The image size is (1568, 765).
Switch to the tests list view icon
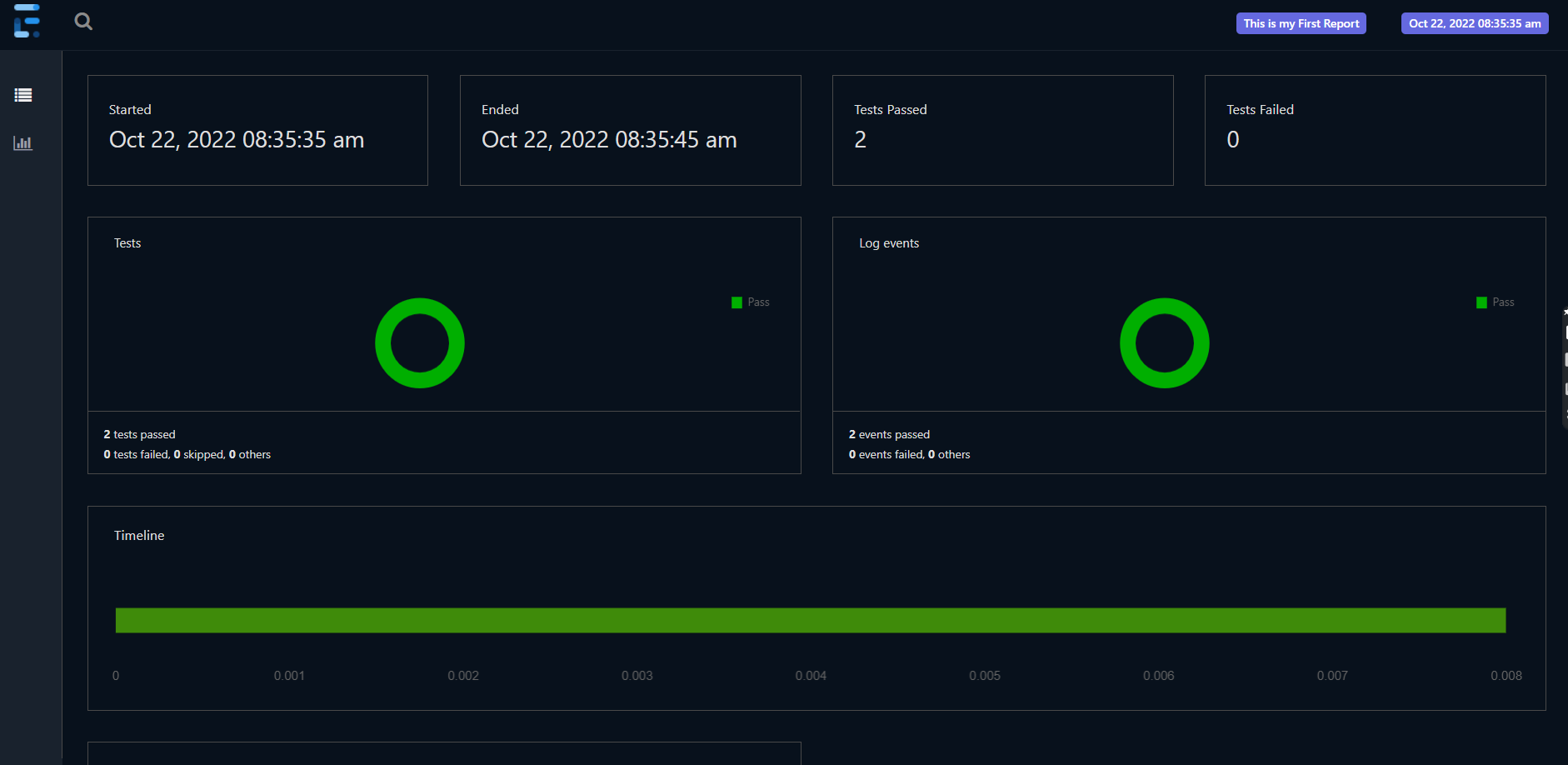click(23, 95)
